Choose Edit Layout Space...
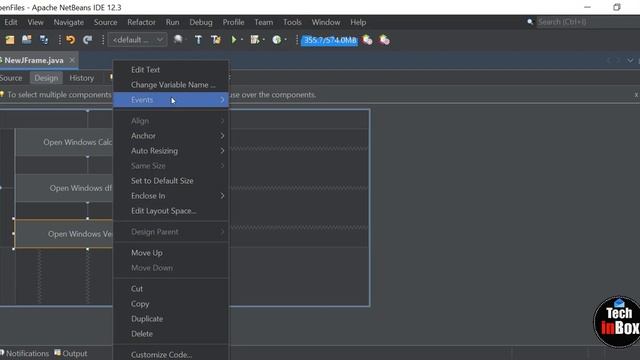The image size is (640, 360). pyautogui.click(x=171, y=211)
